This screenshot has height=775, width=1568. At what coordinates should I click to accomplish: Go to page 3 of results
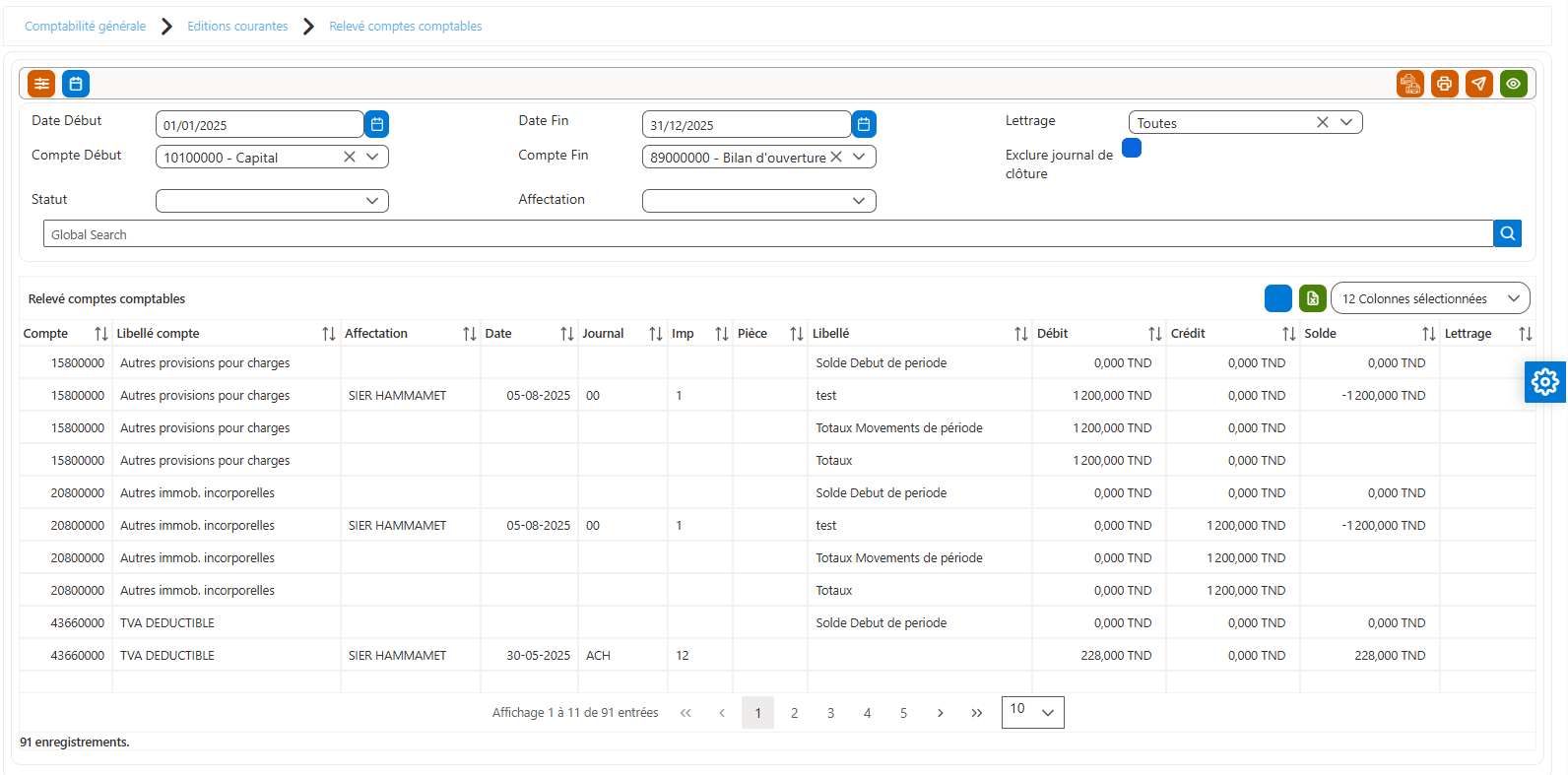click(830, 713)
